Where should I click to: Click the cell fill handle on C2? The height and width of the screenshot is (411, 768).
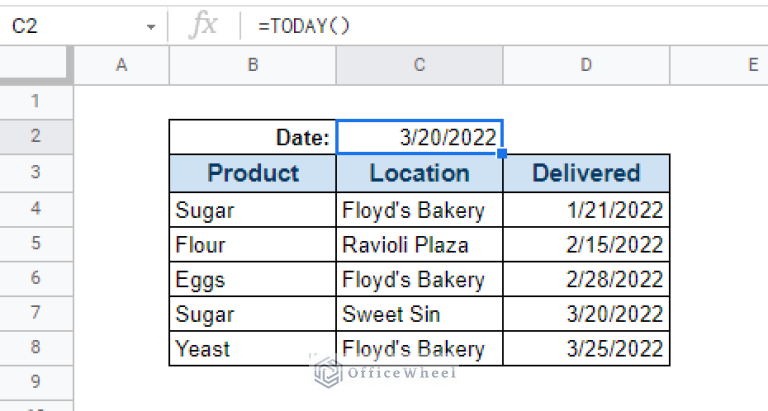pos(502,154)
